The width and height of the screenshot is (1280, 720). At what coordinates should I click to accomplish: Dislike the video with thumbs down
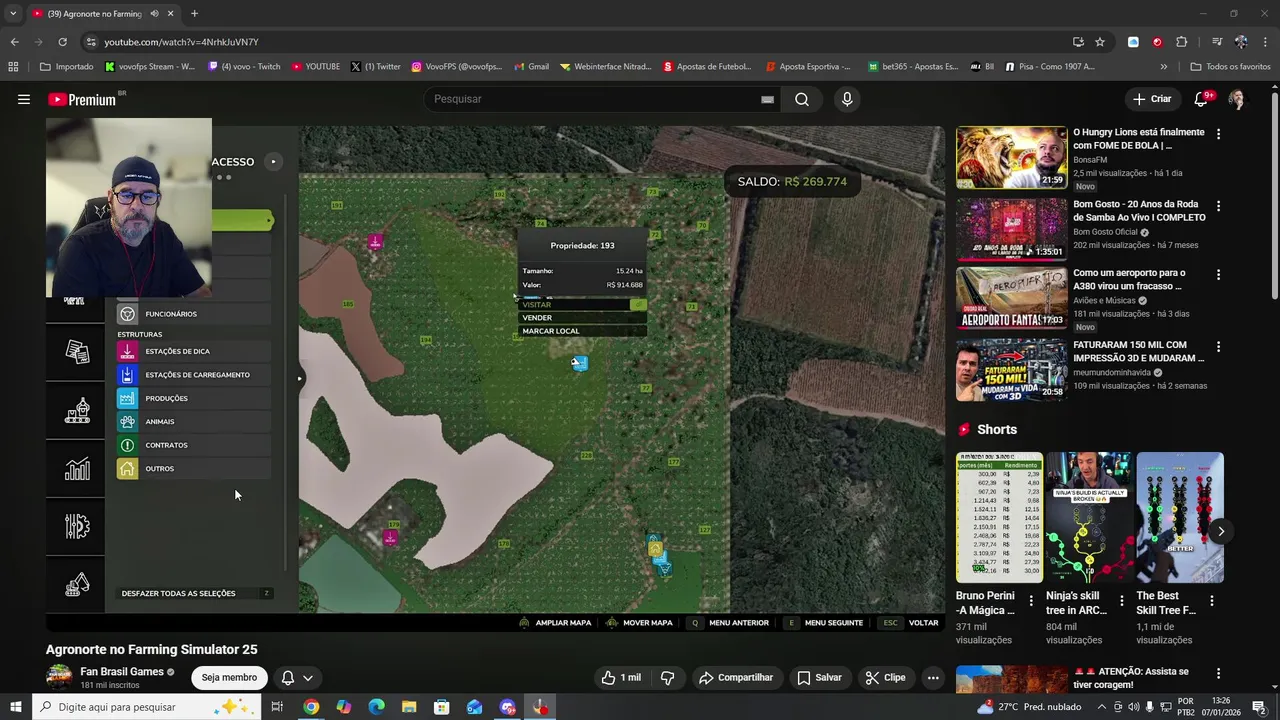[x=667, y=677]
